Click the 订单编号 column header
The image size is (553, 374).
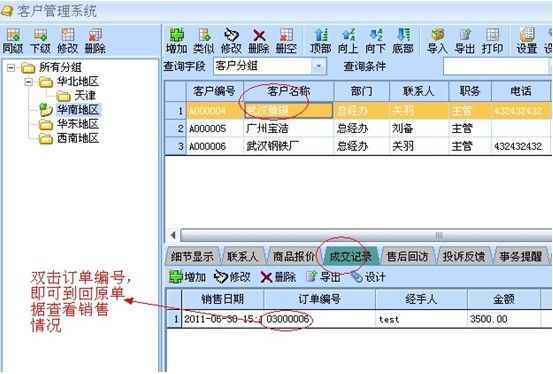tap(320, 299)
